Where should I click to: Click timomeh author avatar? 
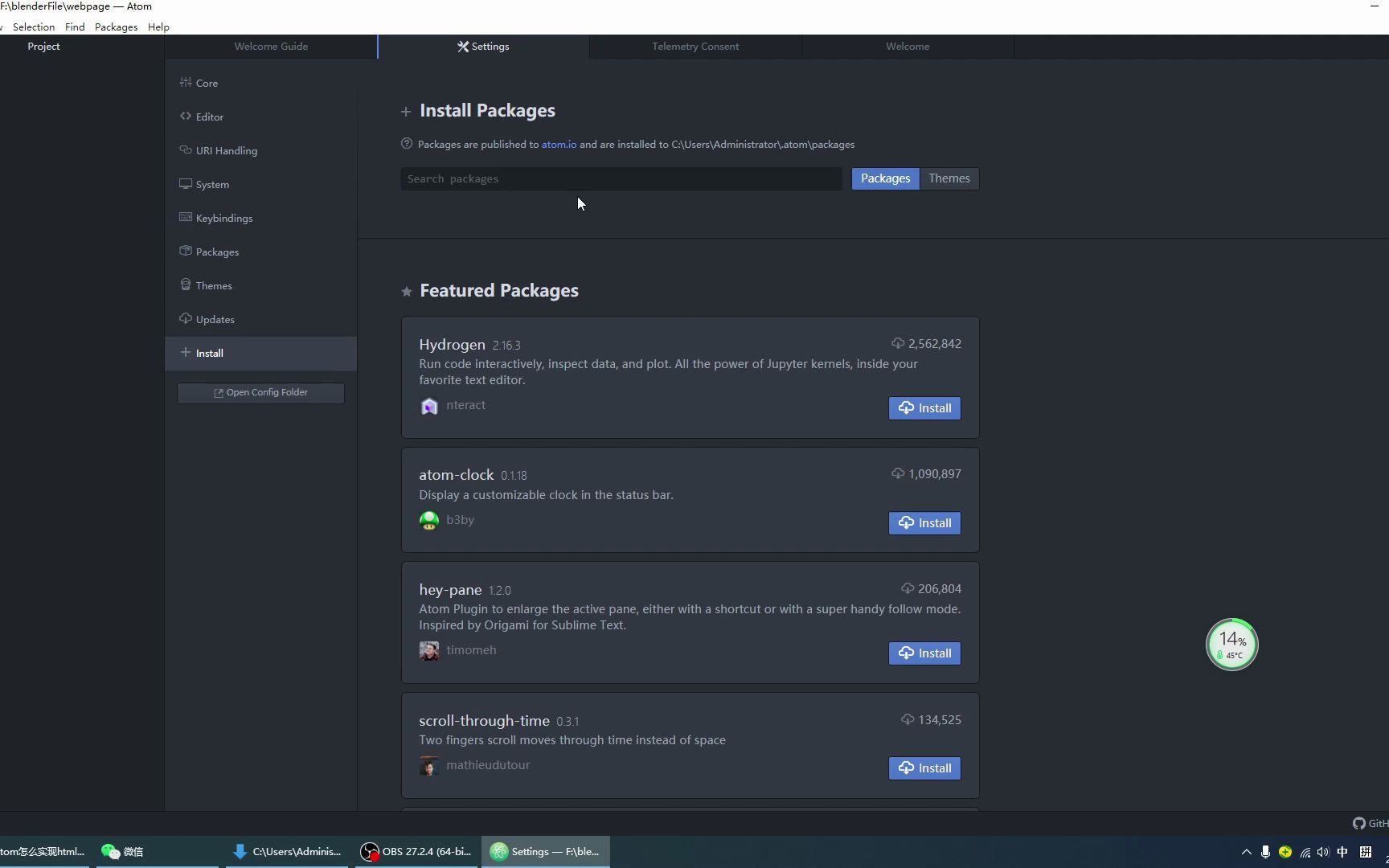click(429, 651)
